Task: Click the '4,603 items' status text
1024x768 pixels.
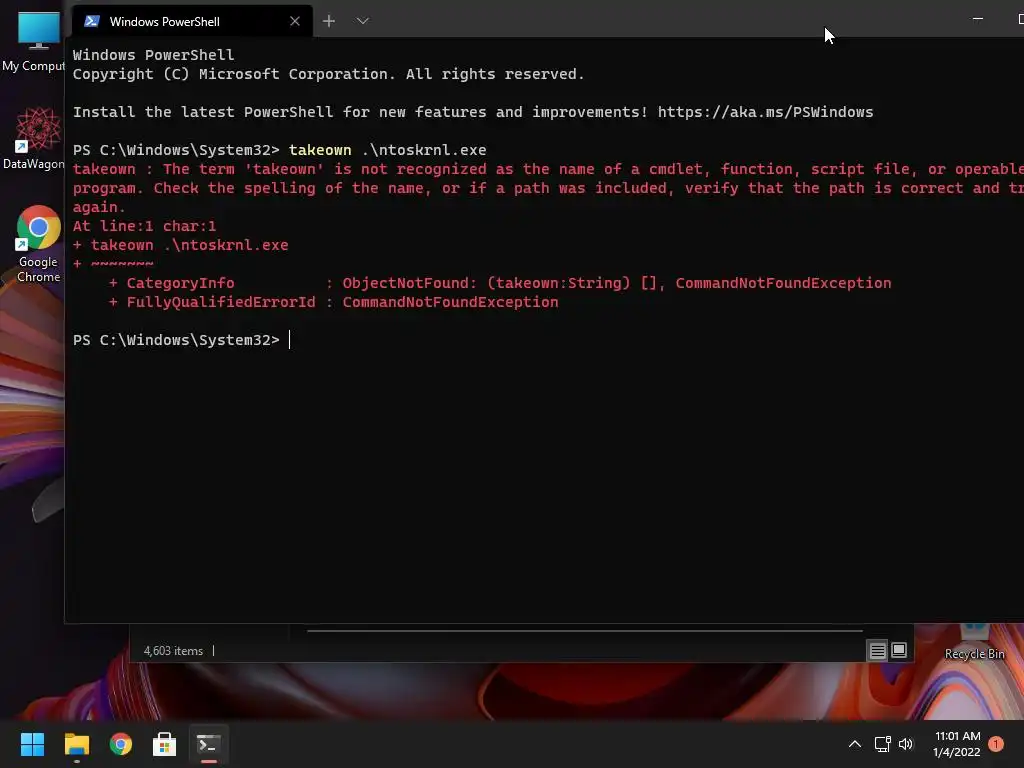Action: click(173, 651)
